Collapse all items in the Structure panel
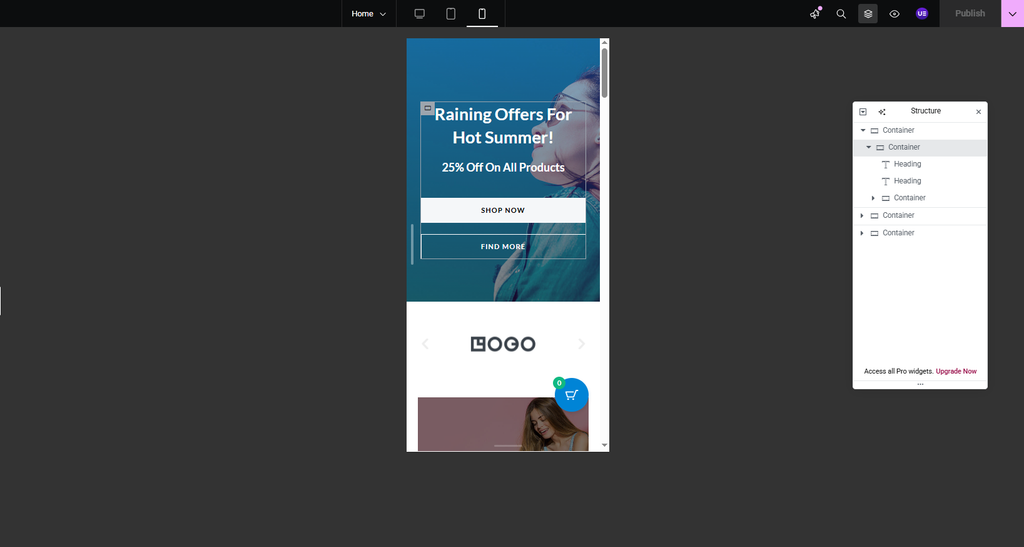1024x547 pixels. (x=863, y=112)
